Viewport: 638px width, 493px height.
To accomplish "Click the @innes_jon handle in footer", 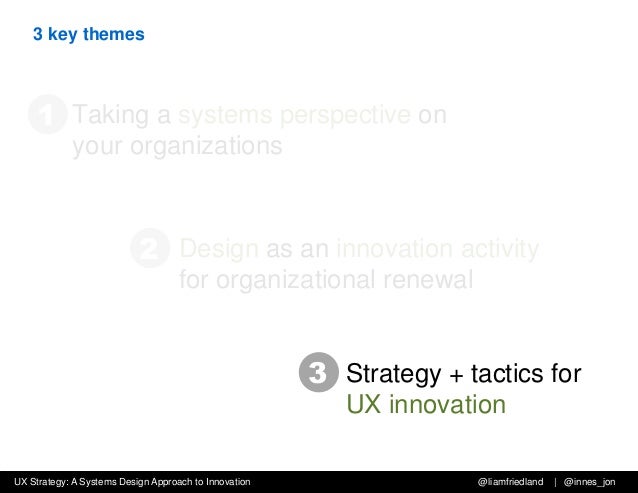I will point(590,482).
